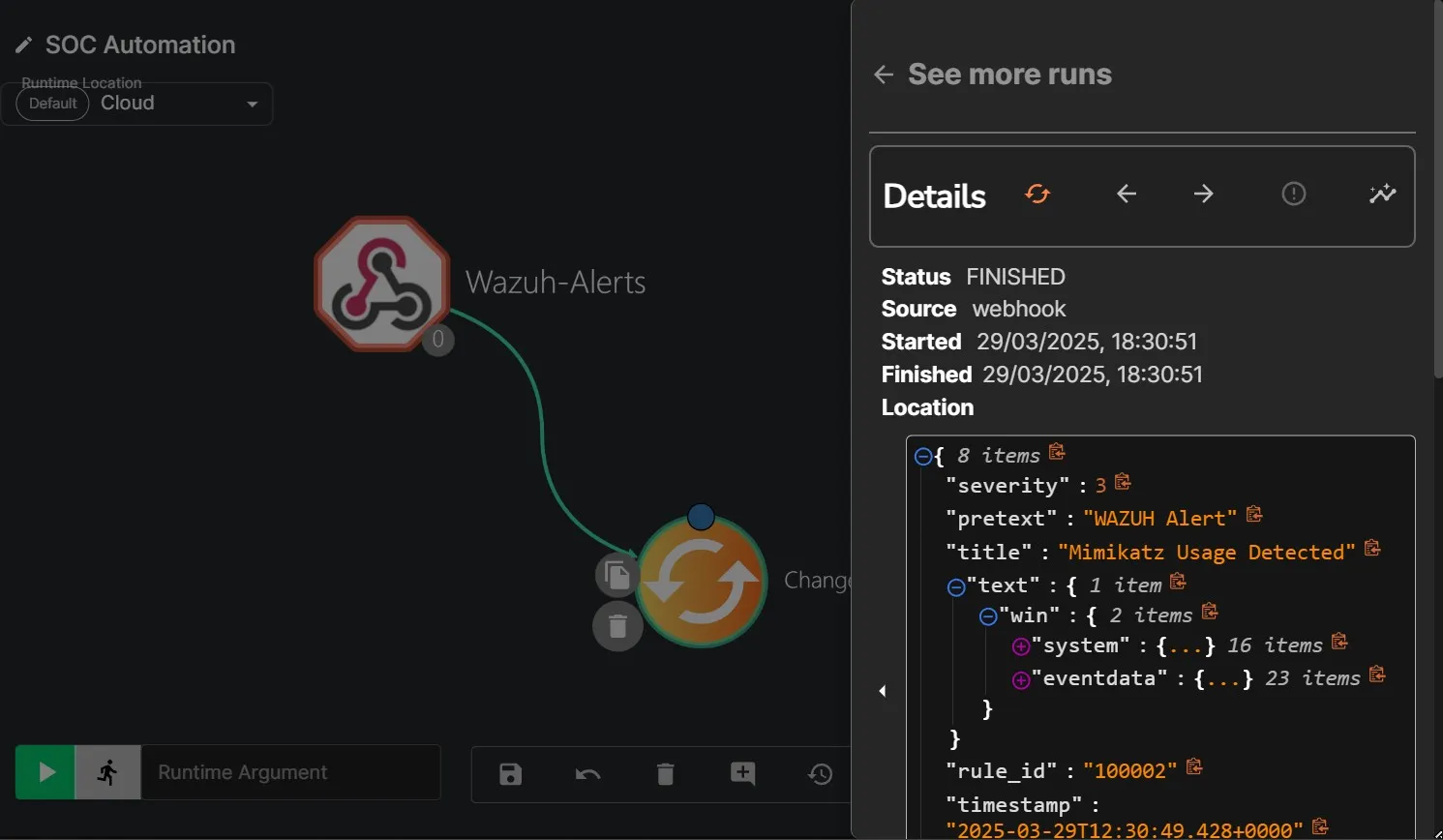Click the pencil icon to rename SOC Automation
The height and width of the screenshot is (840, 1443).
pyautogui.click(x=24, y=45)
